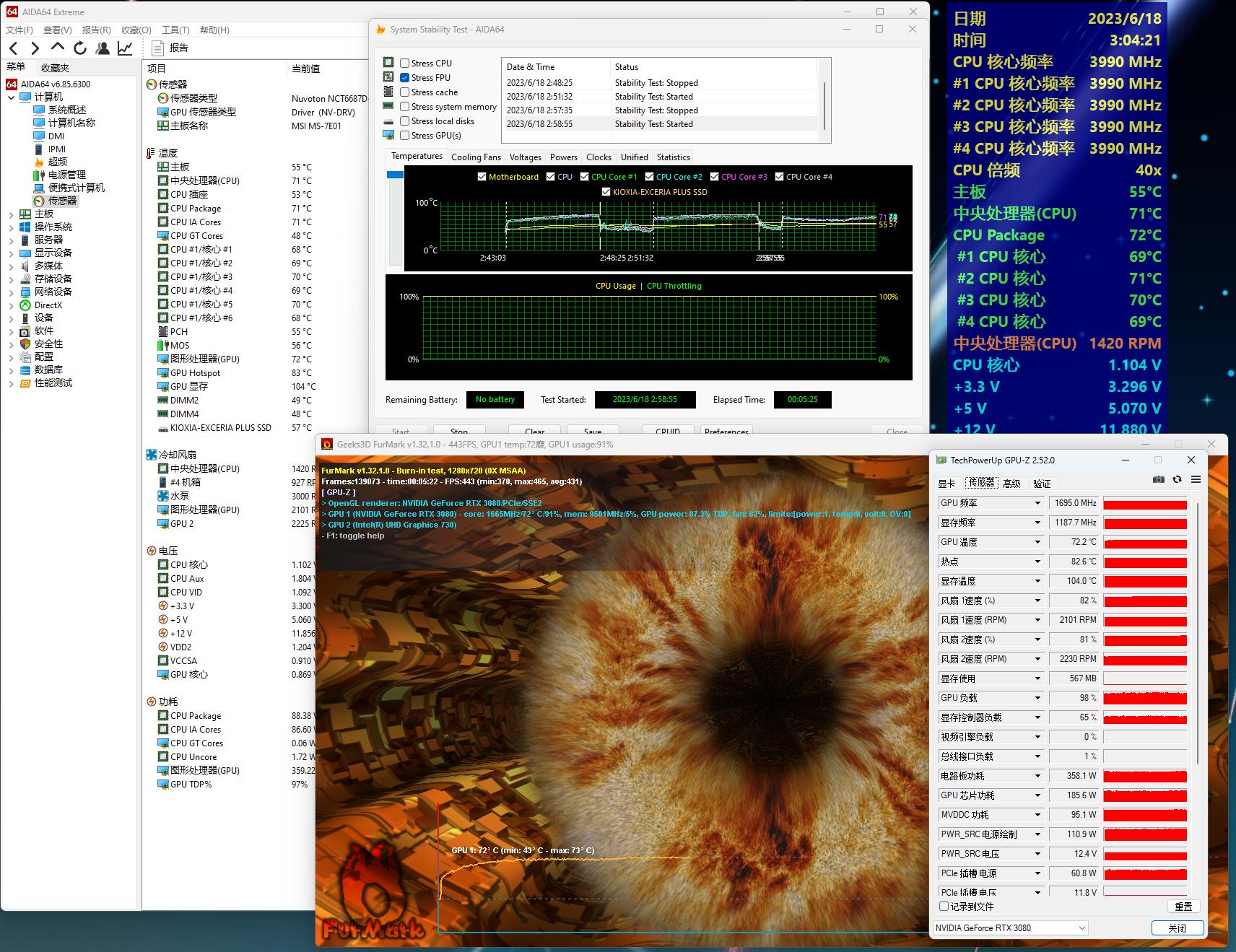Expand the 主板 tree node in AIDA64
The width and height of the screenshot is (1236, 952).
pyautogui.click(x=11, y=214)
